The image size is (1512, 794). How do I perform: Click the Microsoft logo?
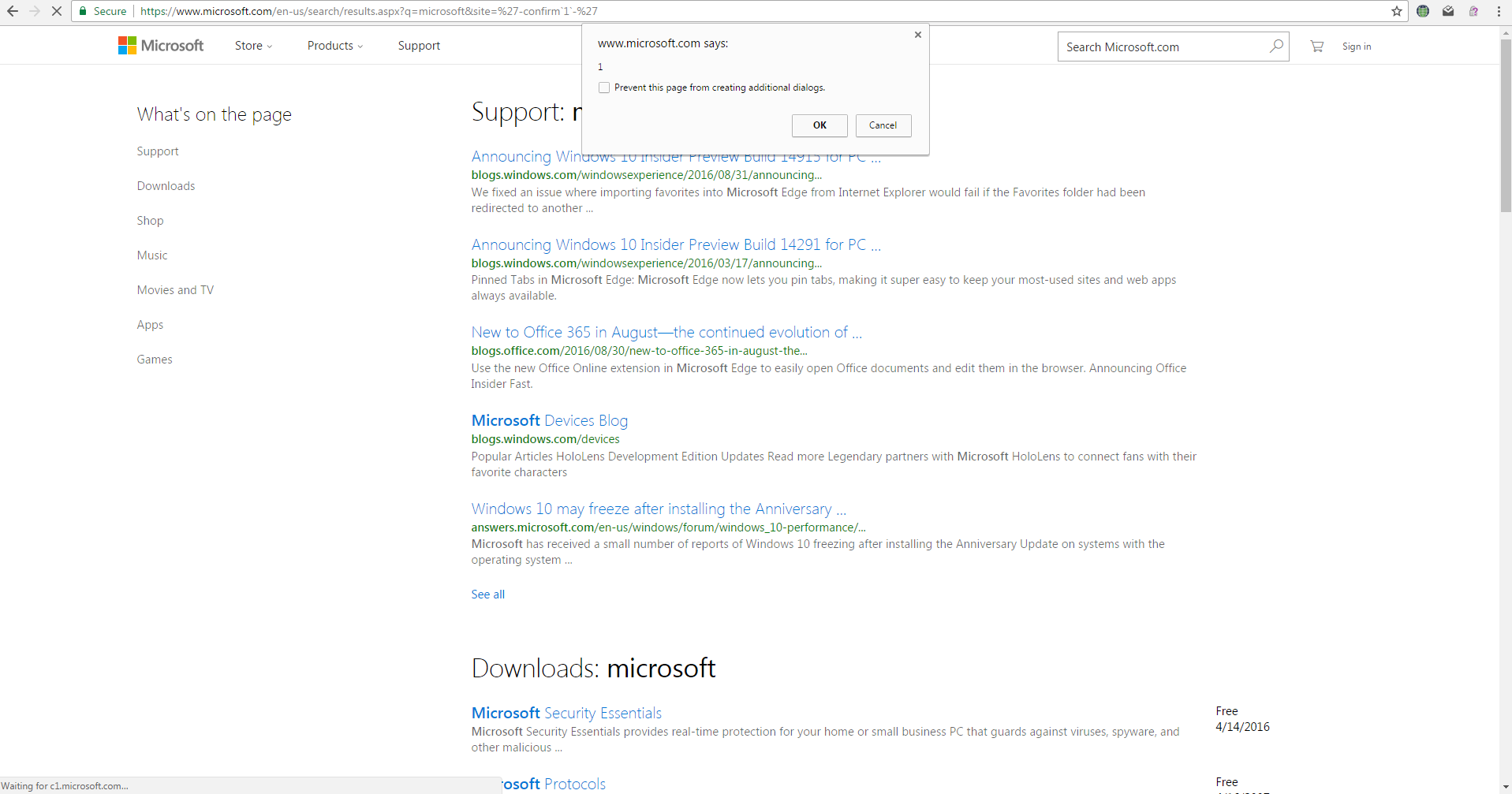(161, 46)
